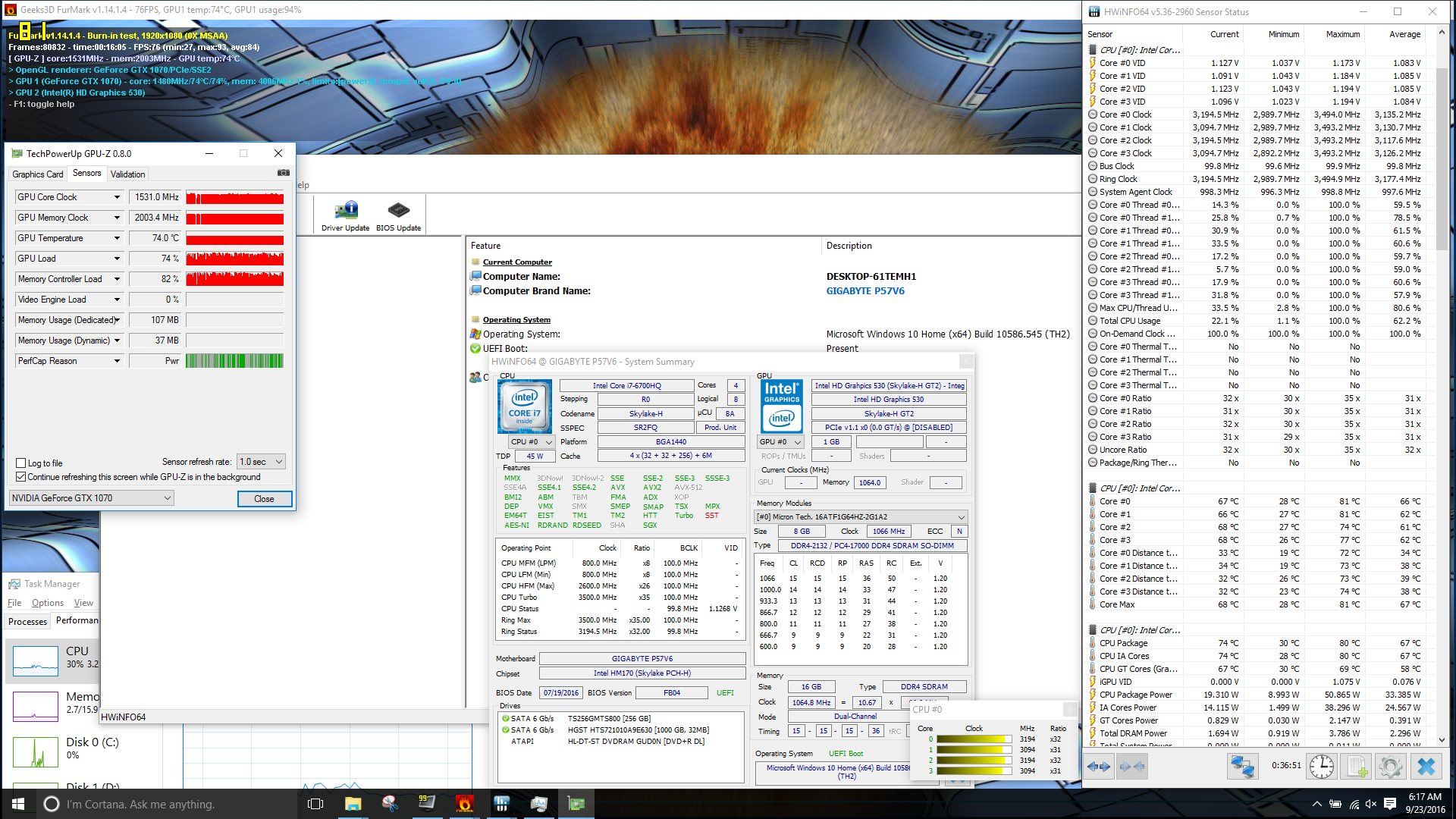Open HWiNFO sensor settings gear icon
1456x819 pixels.
point(1390,767)
